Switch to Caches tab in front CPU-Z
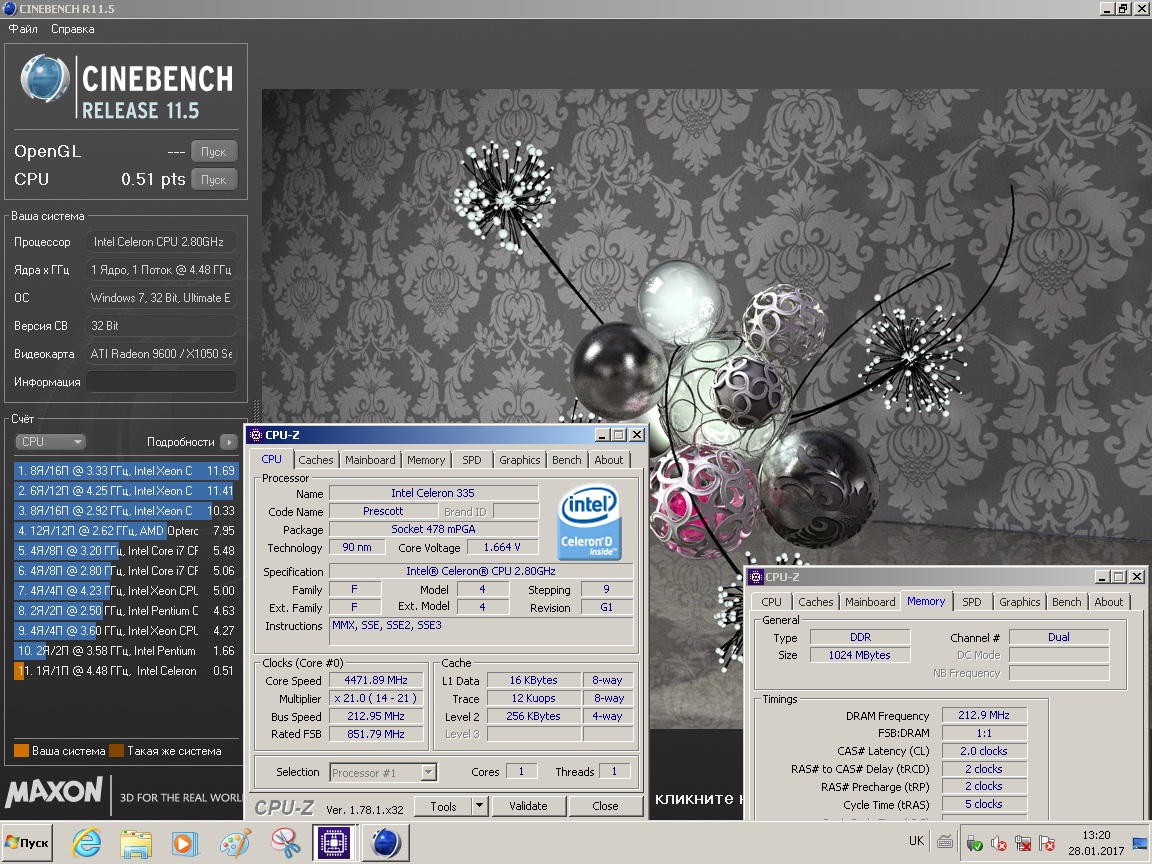 pyautogui.click(x=316, y=460)
